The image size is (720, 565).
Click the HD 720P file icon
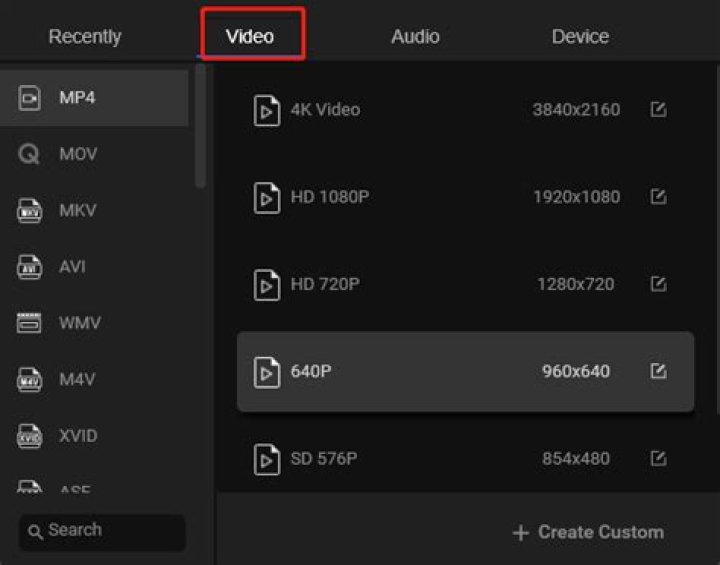(267, 285)
